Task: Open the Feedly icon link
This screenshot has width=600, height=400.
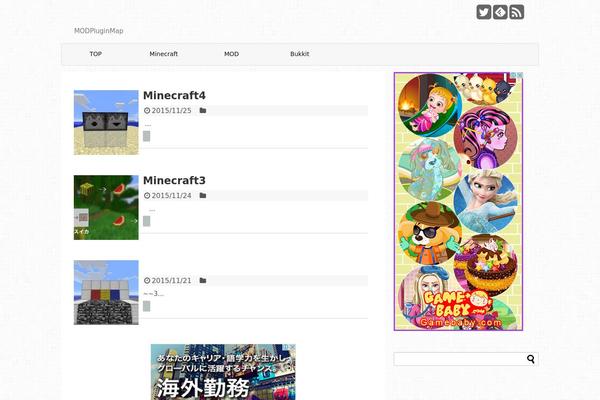Action: click(500, 12)
